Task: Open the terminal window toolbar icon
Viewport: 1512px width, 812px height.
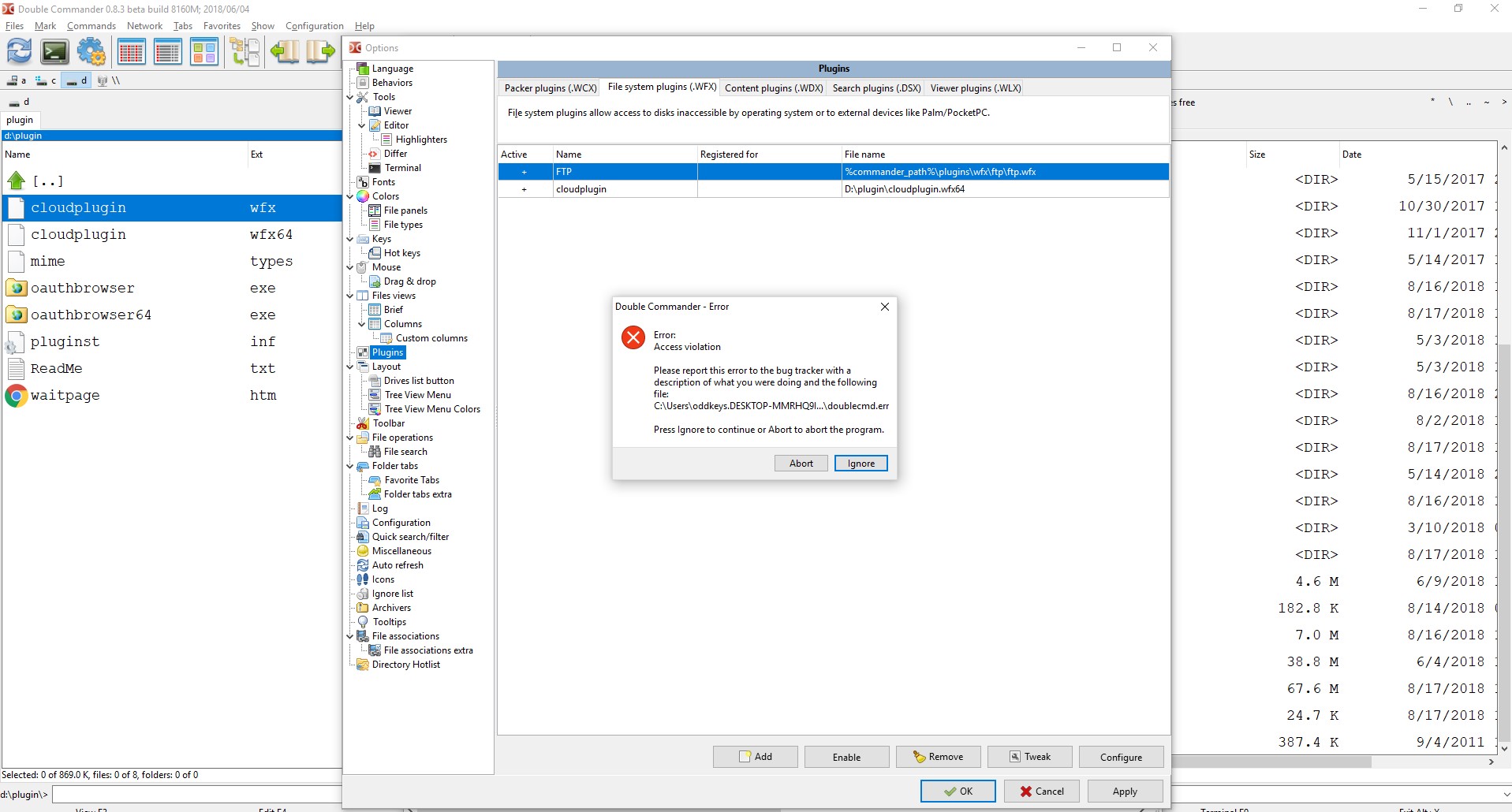Action: 55,52
